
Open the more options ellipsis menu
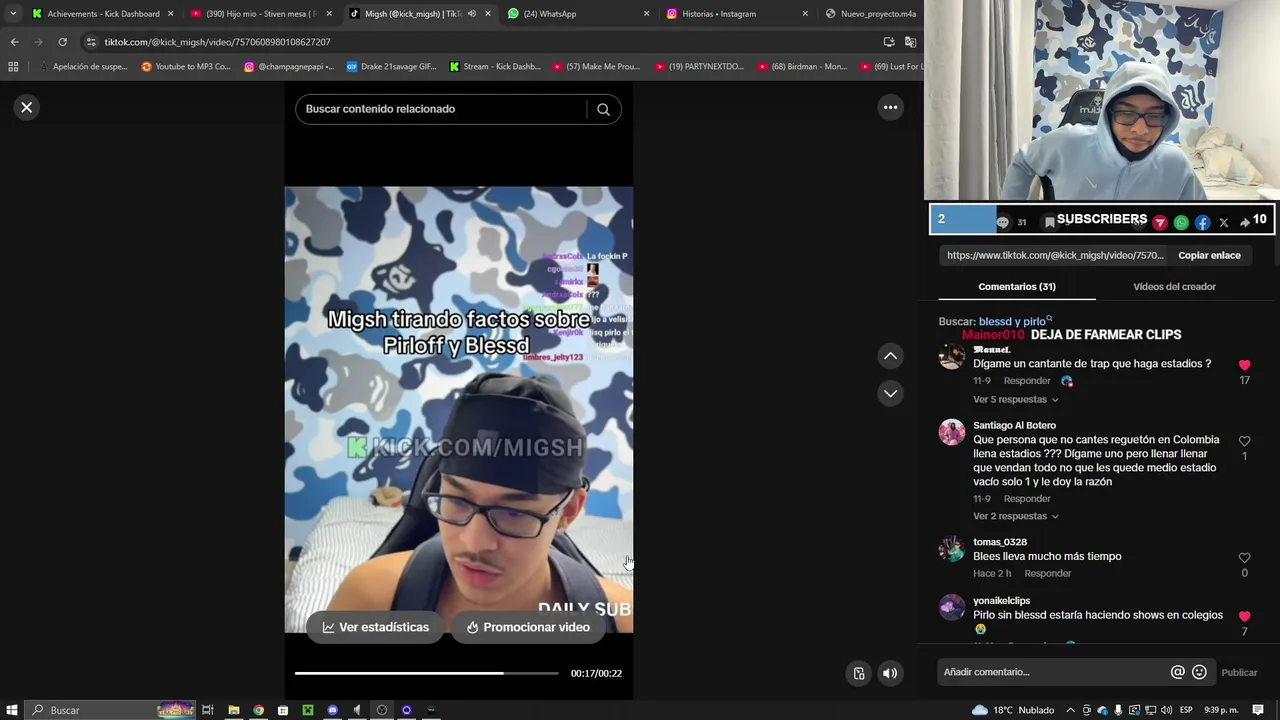coord(890,107)
